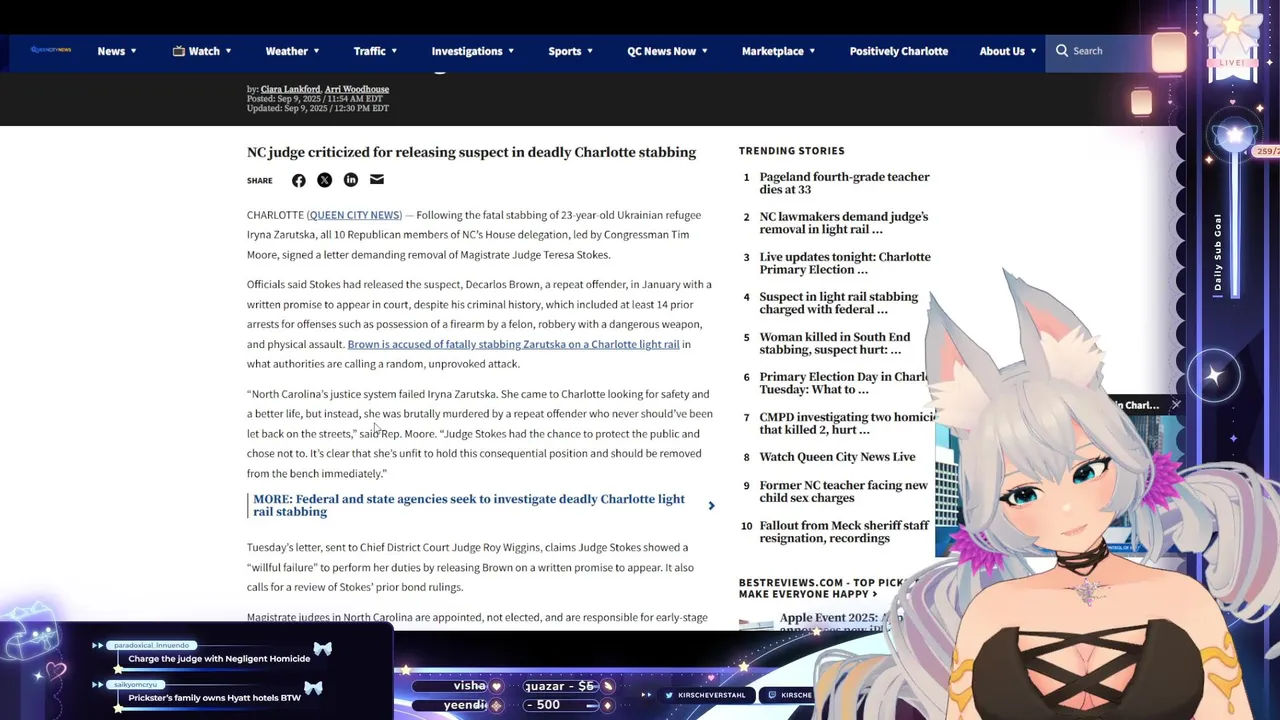Share the article on LinkedIn
Screen dimensions: 1280x720
(350, 180)
